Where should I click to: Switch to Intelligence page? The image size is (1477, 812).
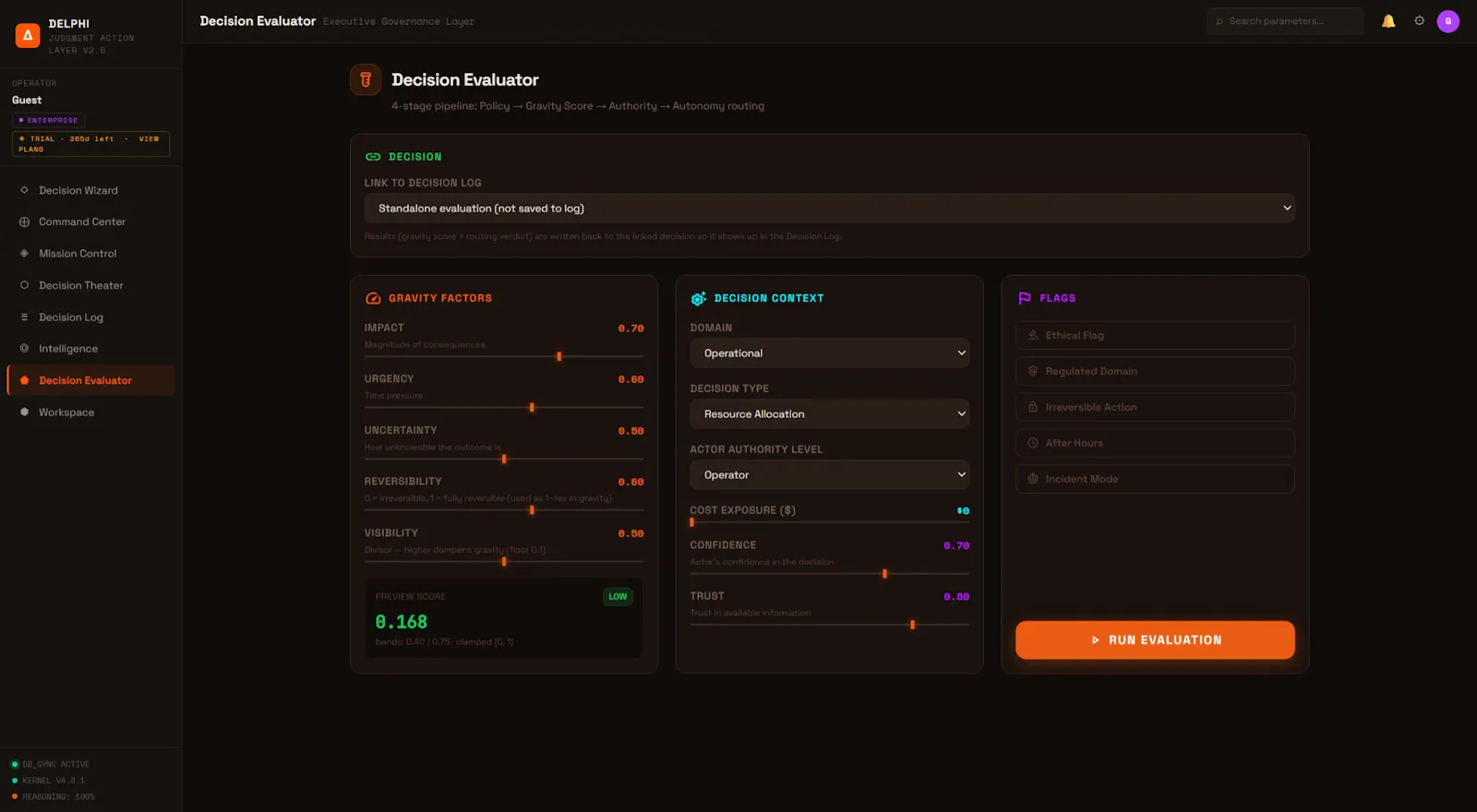coord(90,348)
